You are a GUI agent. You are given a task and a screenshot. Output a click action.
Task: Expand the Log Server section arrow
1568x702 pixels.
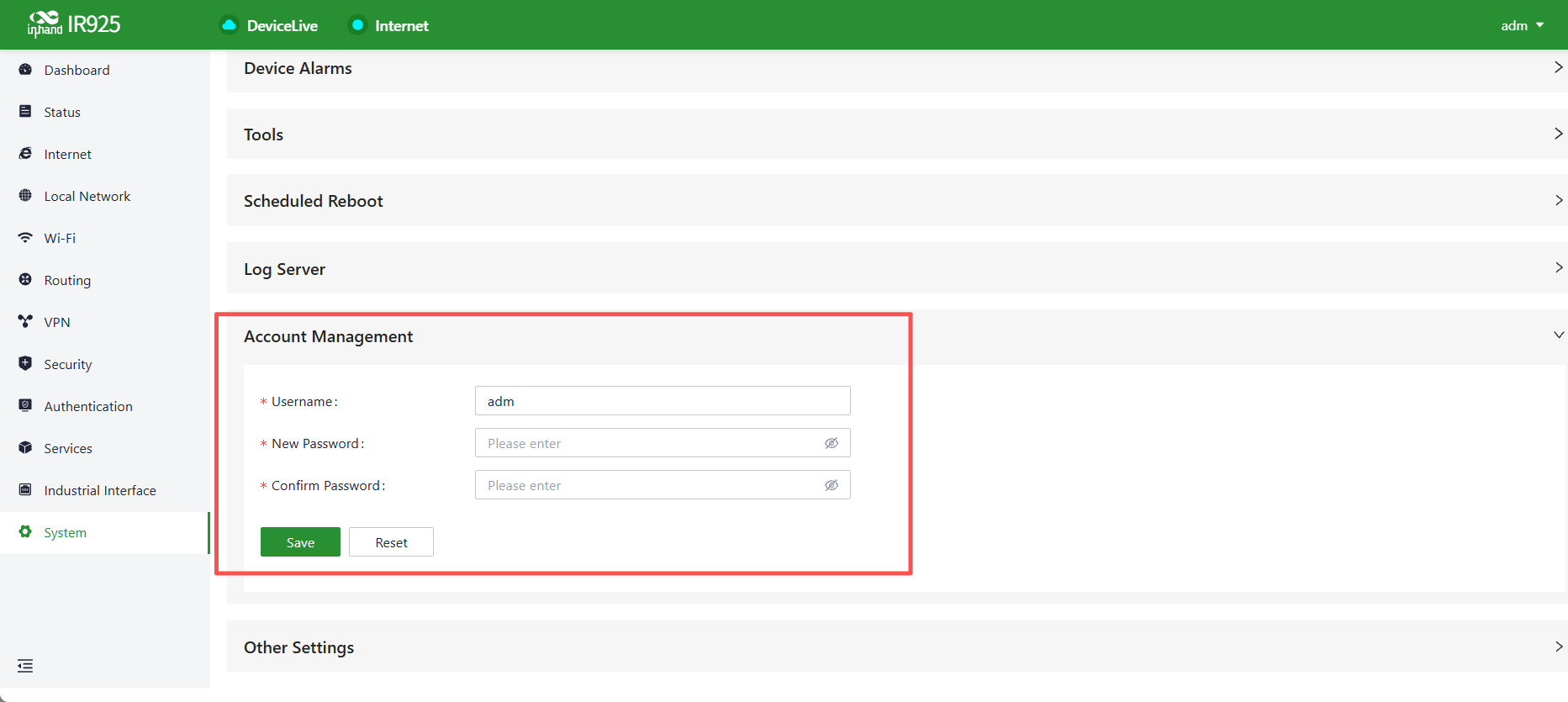click(1558, 267)
